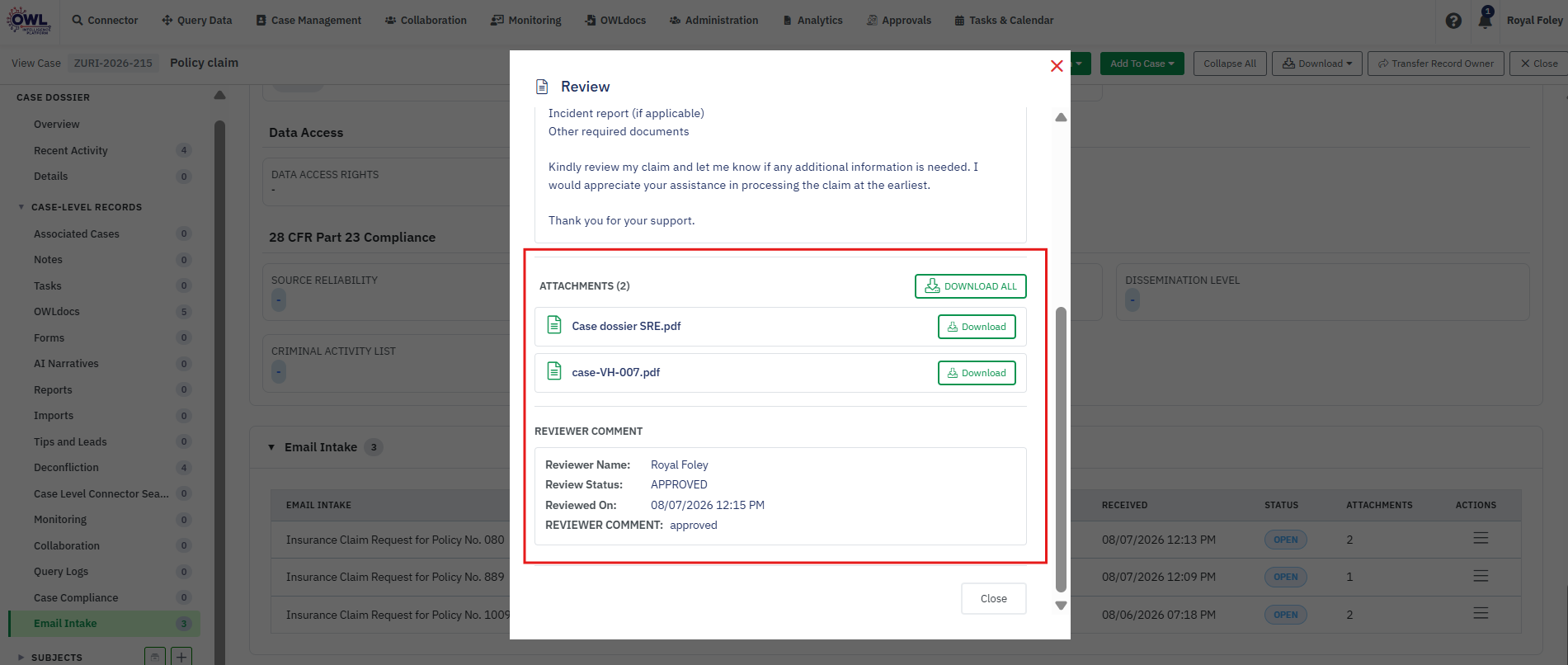1568x665 pixels.
Task: Collapse Case Dossier sidebar arrow
Action: (219, 96)
